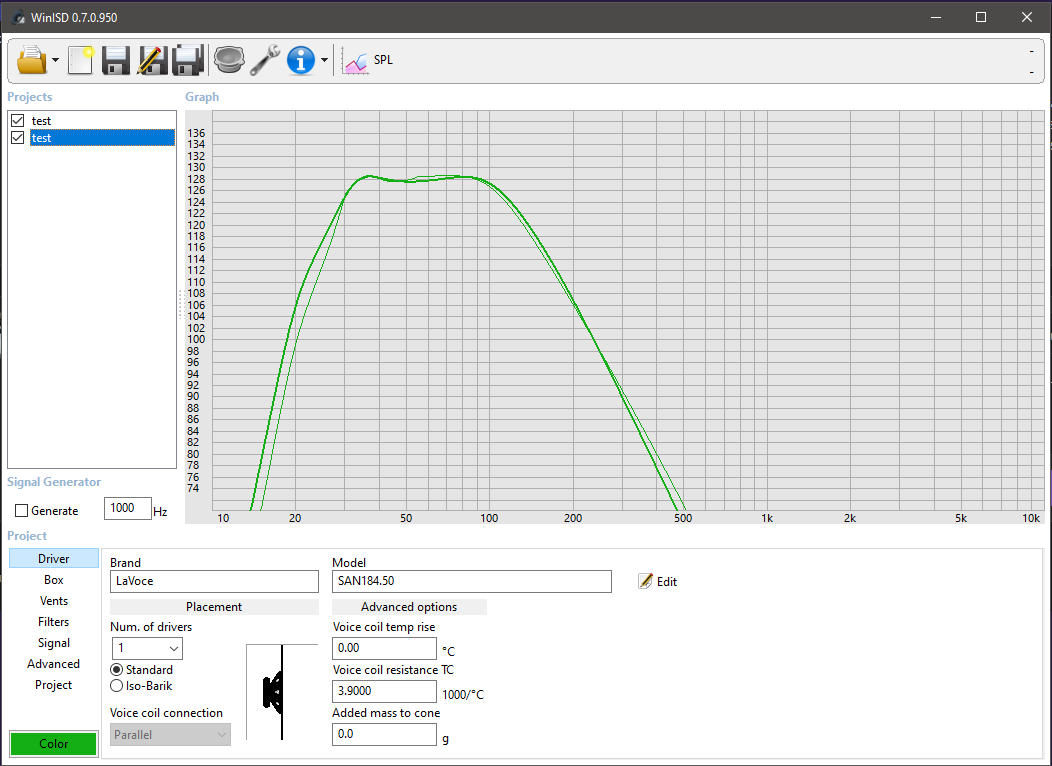Minimize the WinISD window
The height and width of the screenshot is (766, 1052).
pyautogui.click(x=936, y=17)
